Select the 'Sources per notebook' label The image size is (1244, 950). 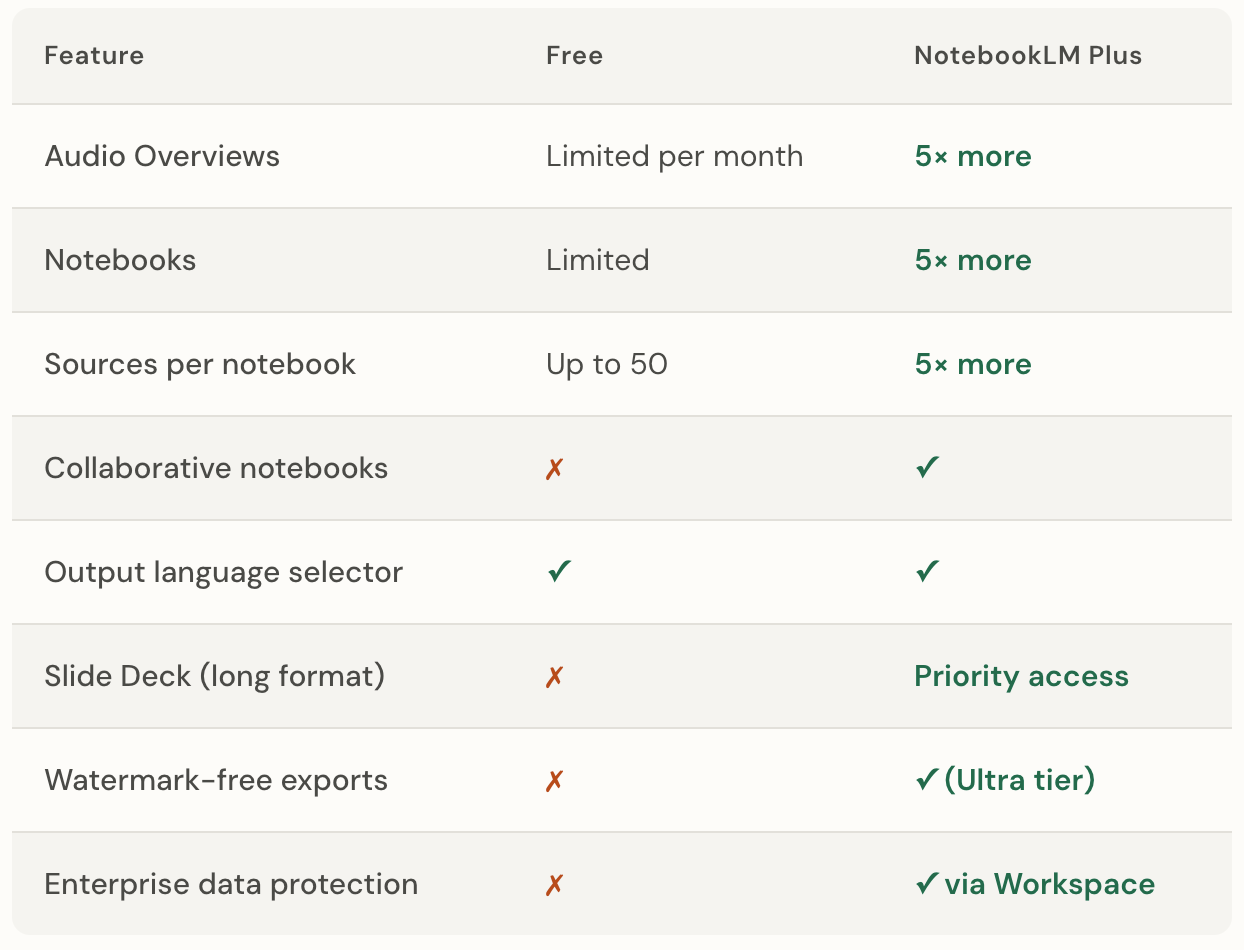click(200, 364)
